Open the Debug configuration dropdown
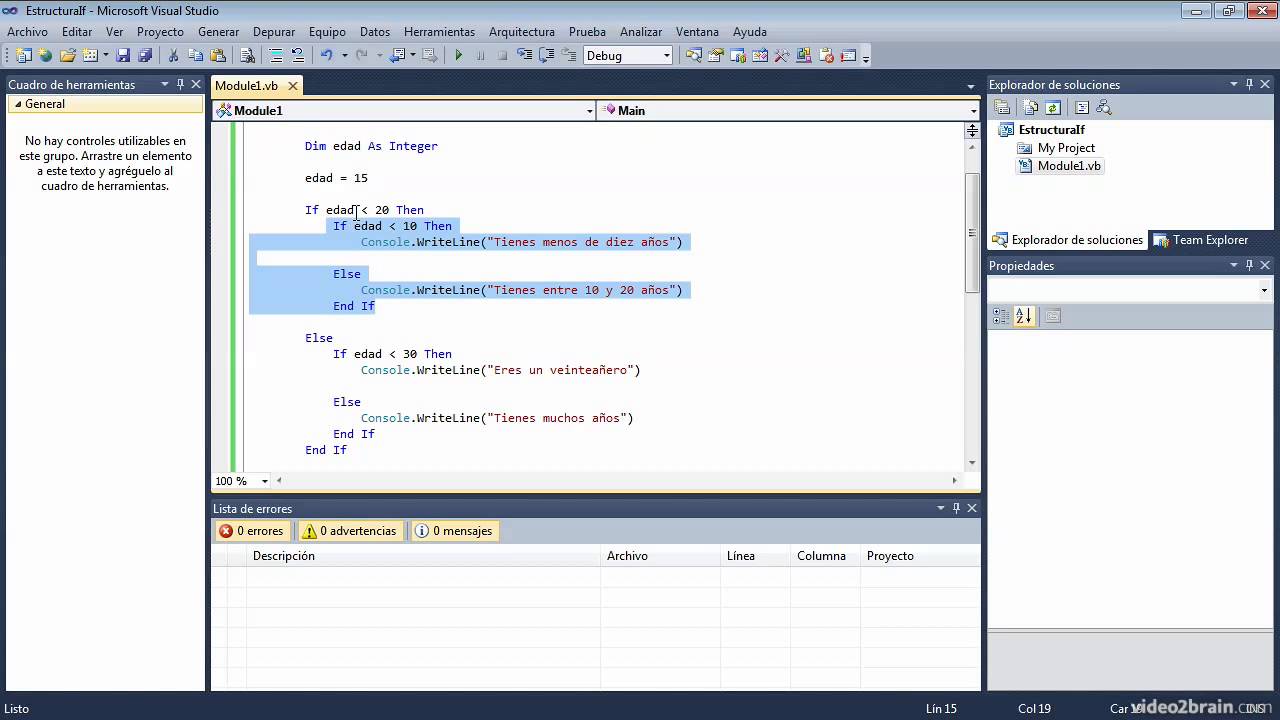This screenshot has height=720, width=1280. point(667,56)
